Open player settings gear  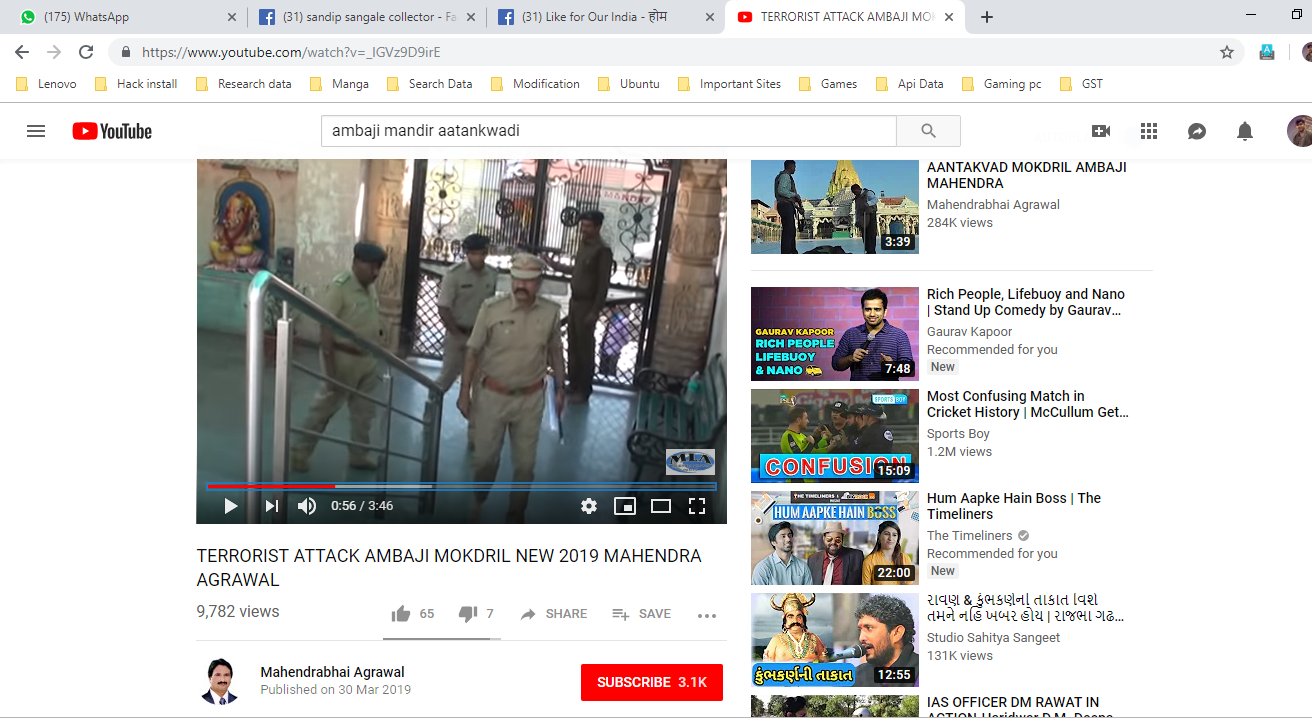(x=589, y=506)
